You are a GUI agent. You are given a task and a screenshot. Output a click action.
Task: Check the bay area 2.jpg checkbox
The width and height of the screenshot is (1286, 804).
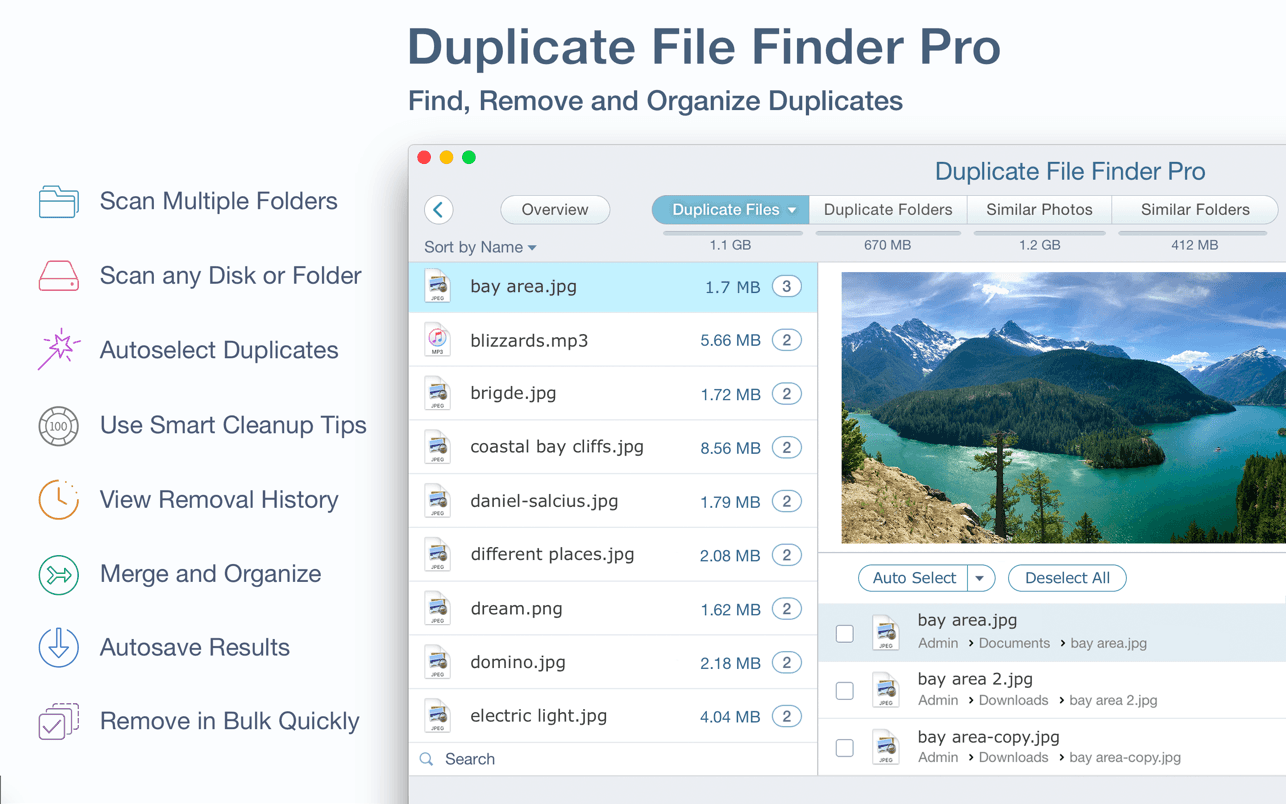845,690
